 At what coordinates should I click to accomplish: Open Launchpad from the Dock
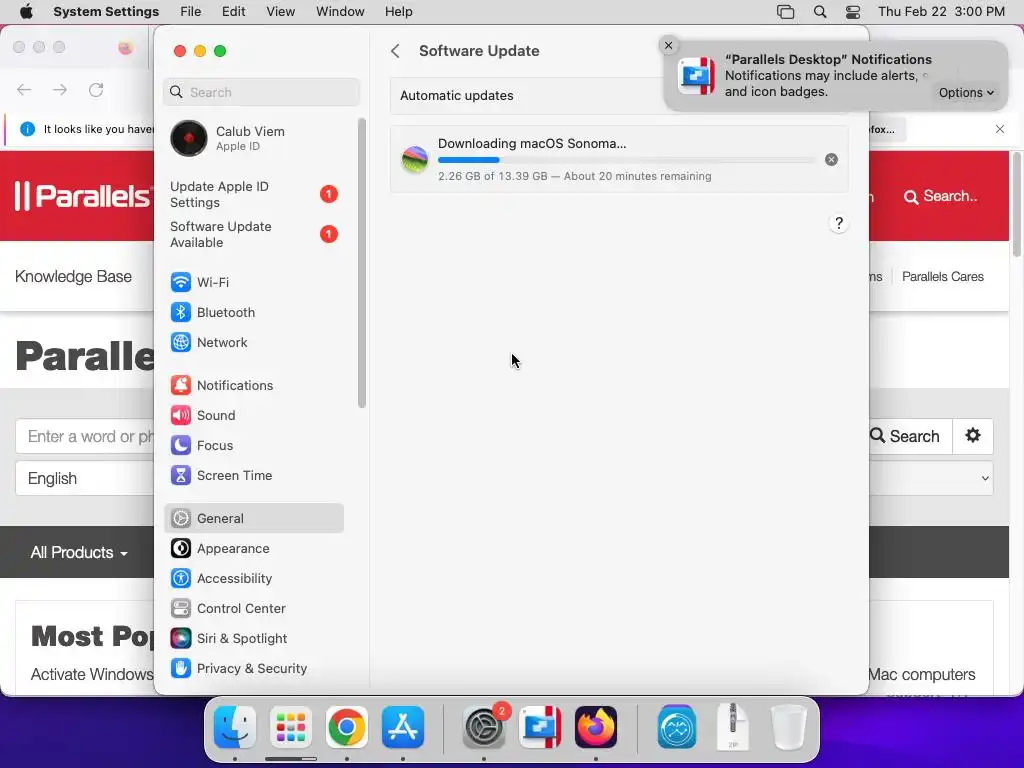point(291,727)
